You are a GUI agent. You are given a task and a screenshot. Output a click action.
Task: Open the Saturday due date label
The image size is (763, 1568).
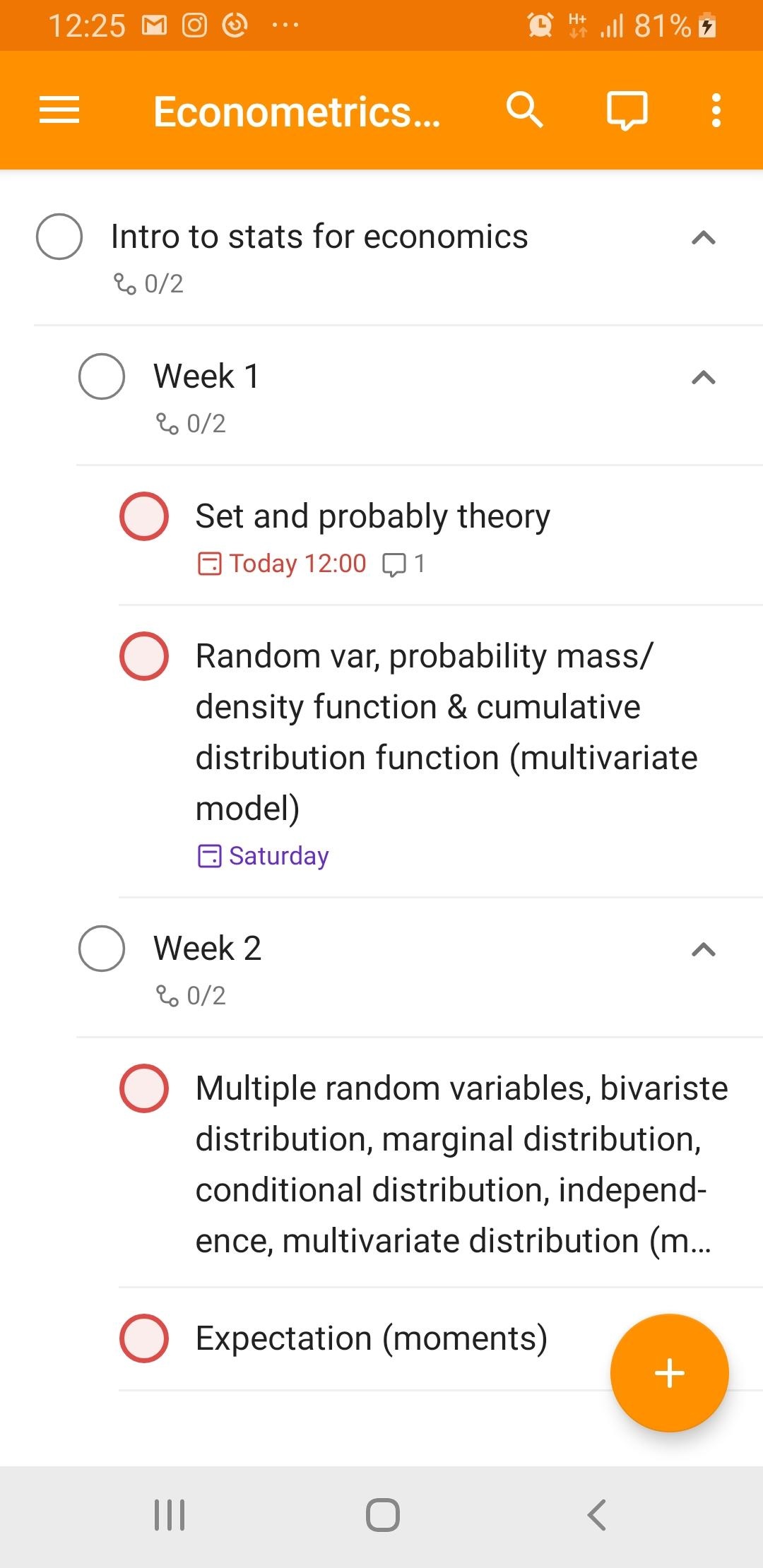coord(263,856)
